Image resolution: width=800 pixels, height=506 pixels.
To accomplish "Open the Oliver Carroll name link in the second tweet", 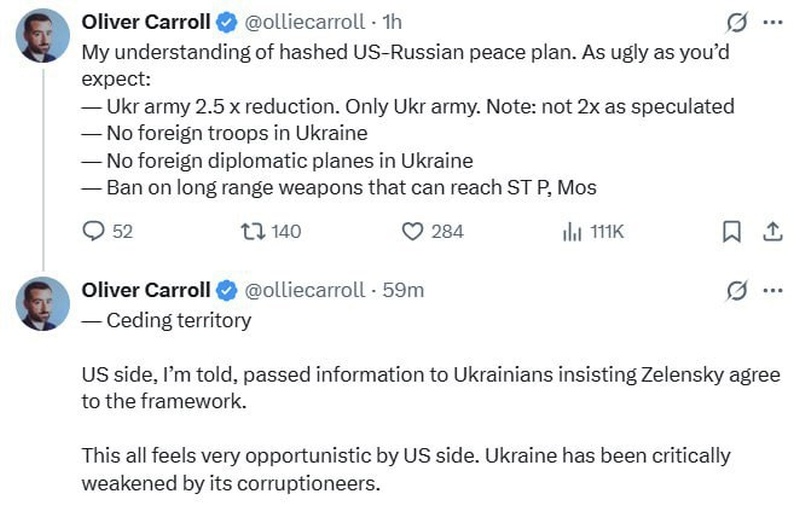I will (x=146, y=290).
